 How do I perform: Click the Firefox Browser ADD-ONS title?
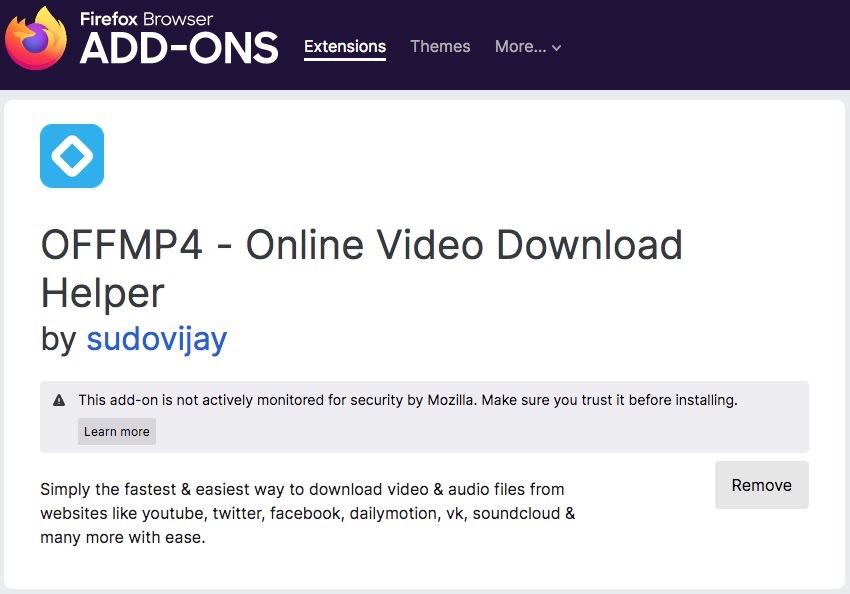[179, 38]
